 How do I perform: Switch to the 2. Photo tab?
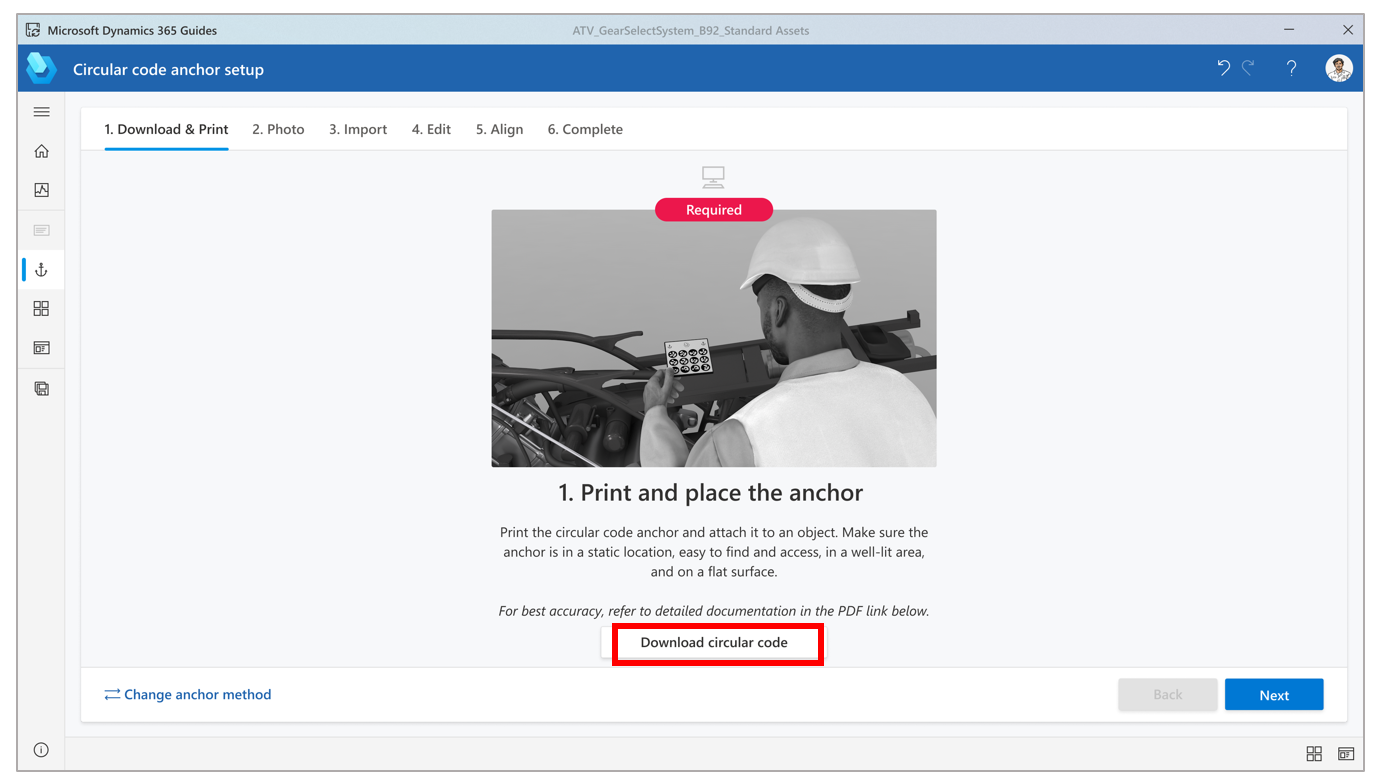pyautogui.click(x=278, y=129)
